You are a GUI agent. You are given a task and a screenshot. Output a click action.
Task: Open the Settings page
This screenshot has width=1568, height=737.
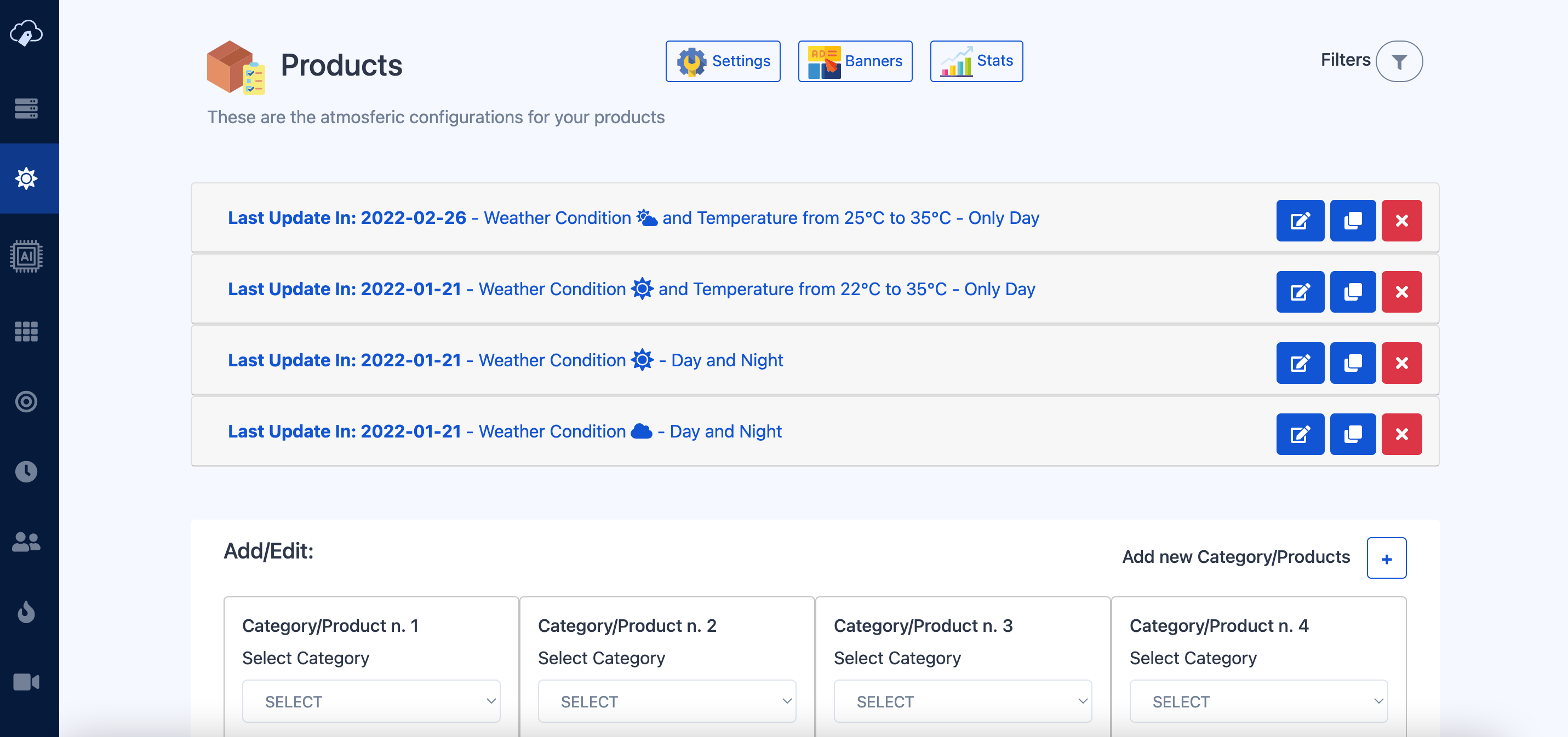click(x=723, y=61)
